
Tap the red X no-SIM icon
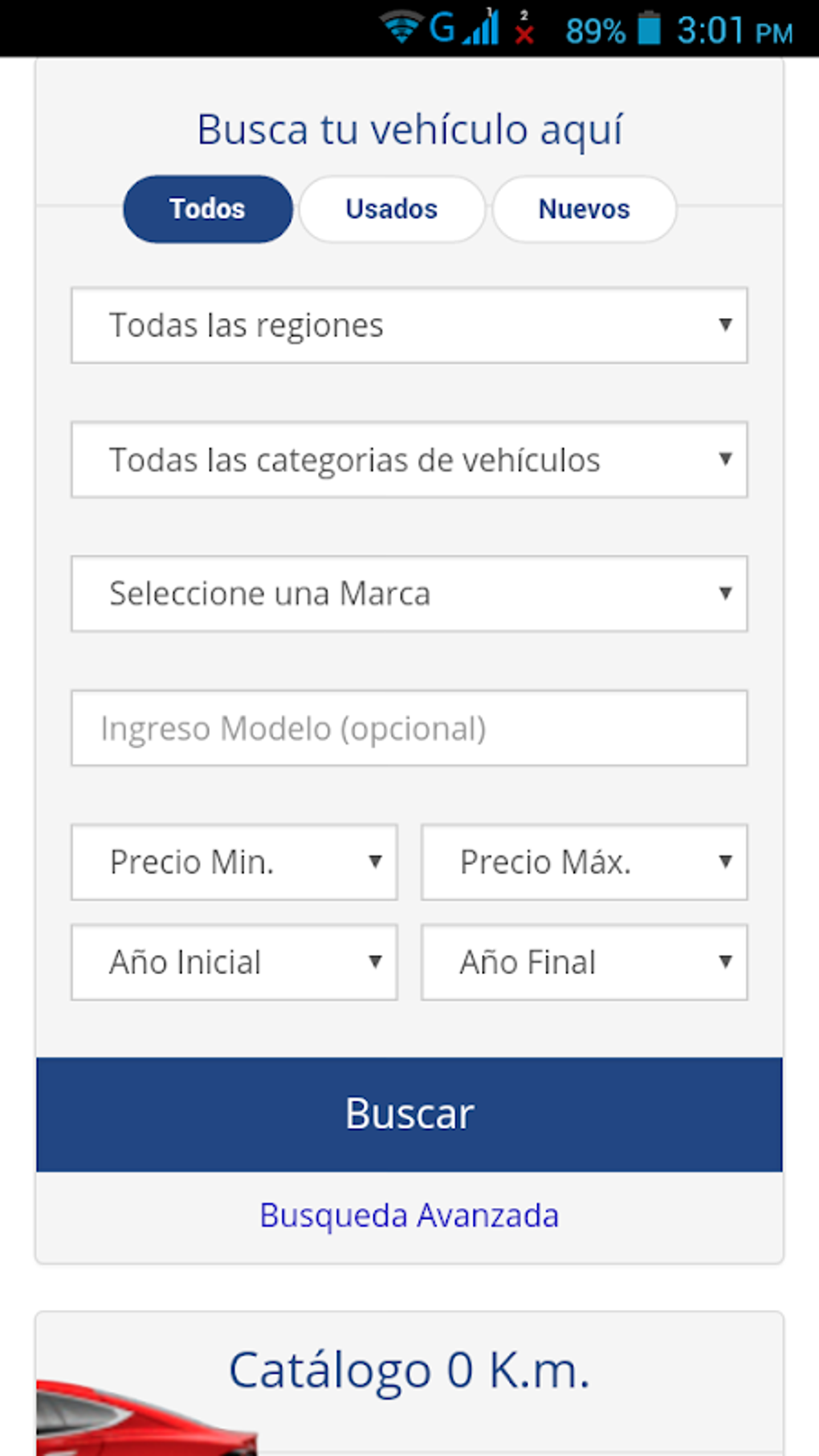pyautogui.click(x=524, y=31)
